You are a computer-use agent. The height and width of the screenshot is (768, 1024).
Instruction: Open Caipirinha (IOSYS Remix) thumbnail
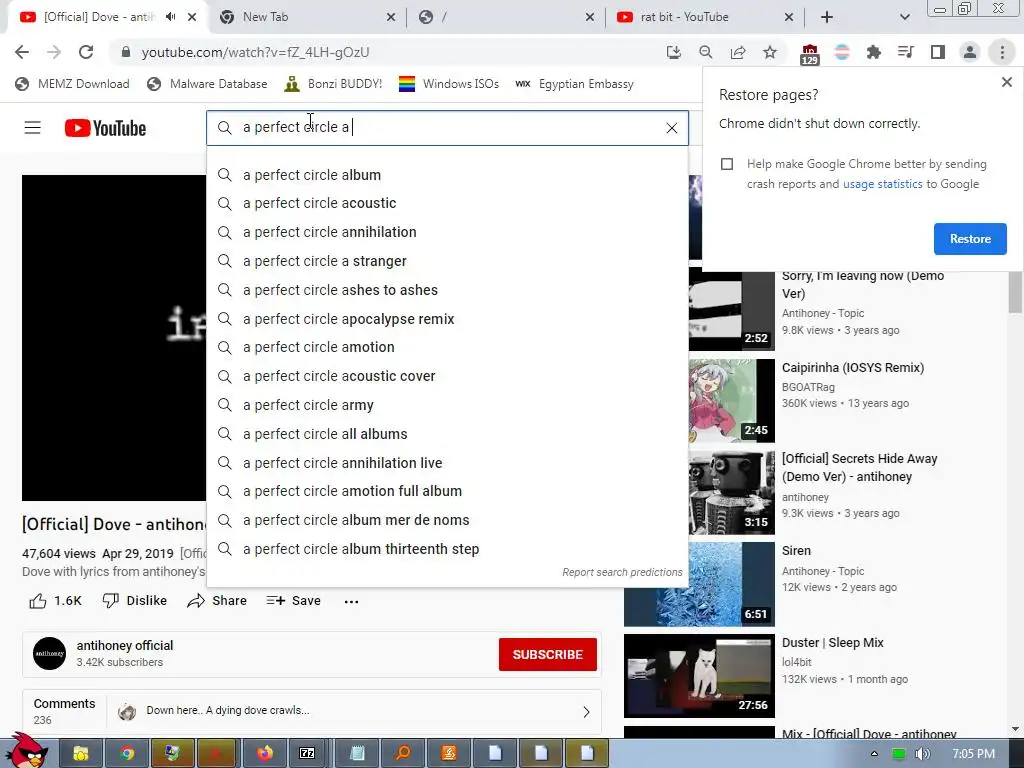click(732, 400)
